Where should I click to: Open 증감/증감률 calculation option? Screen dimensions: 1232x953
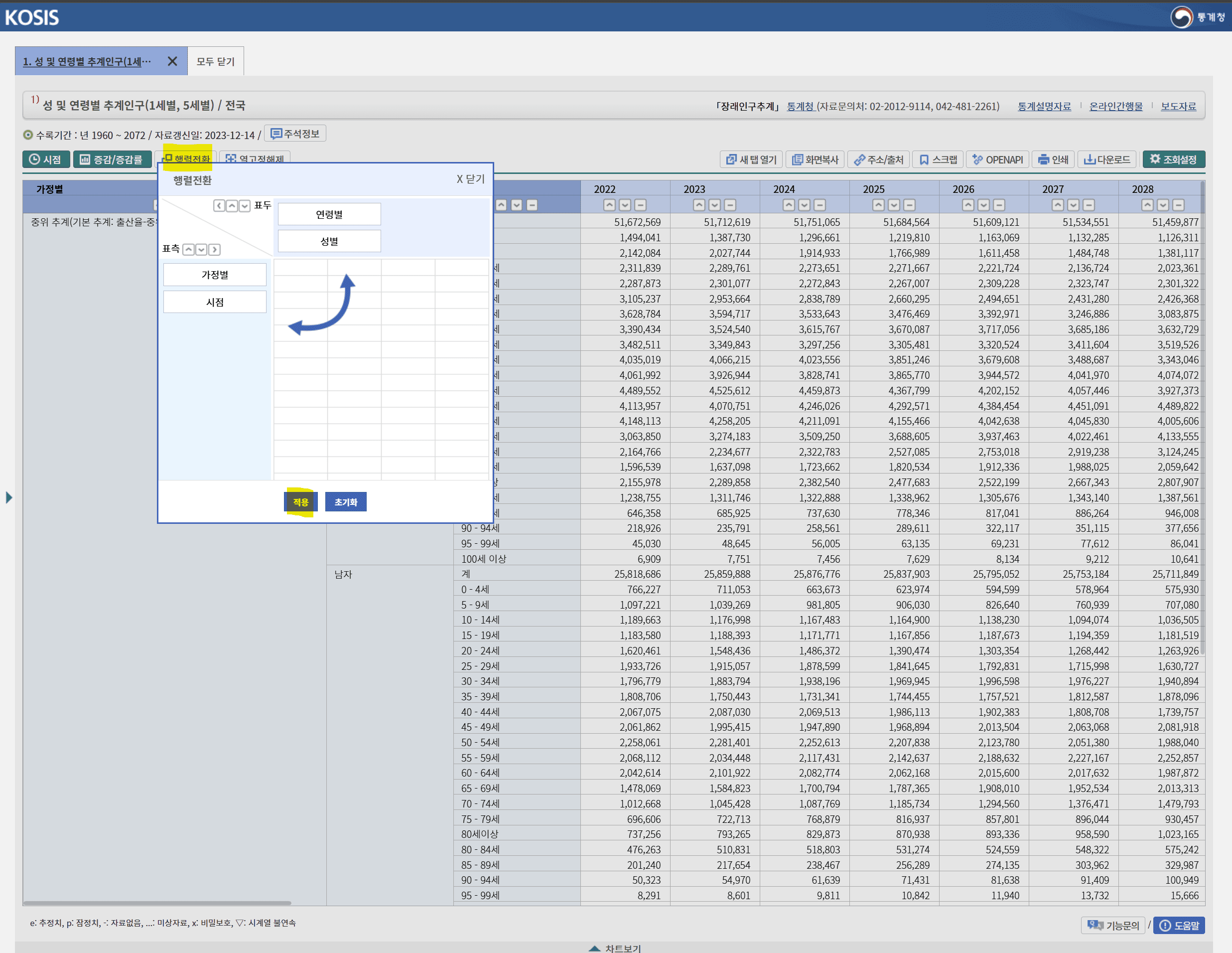point(112,159)
